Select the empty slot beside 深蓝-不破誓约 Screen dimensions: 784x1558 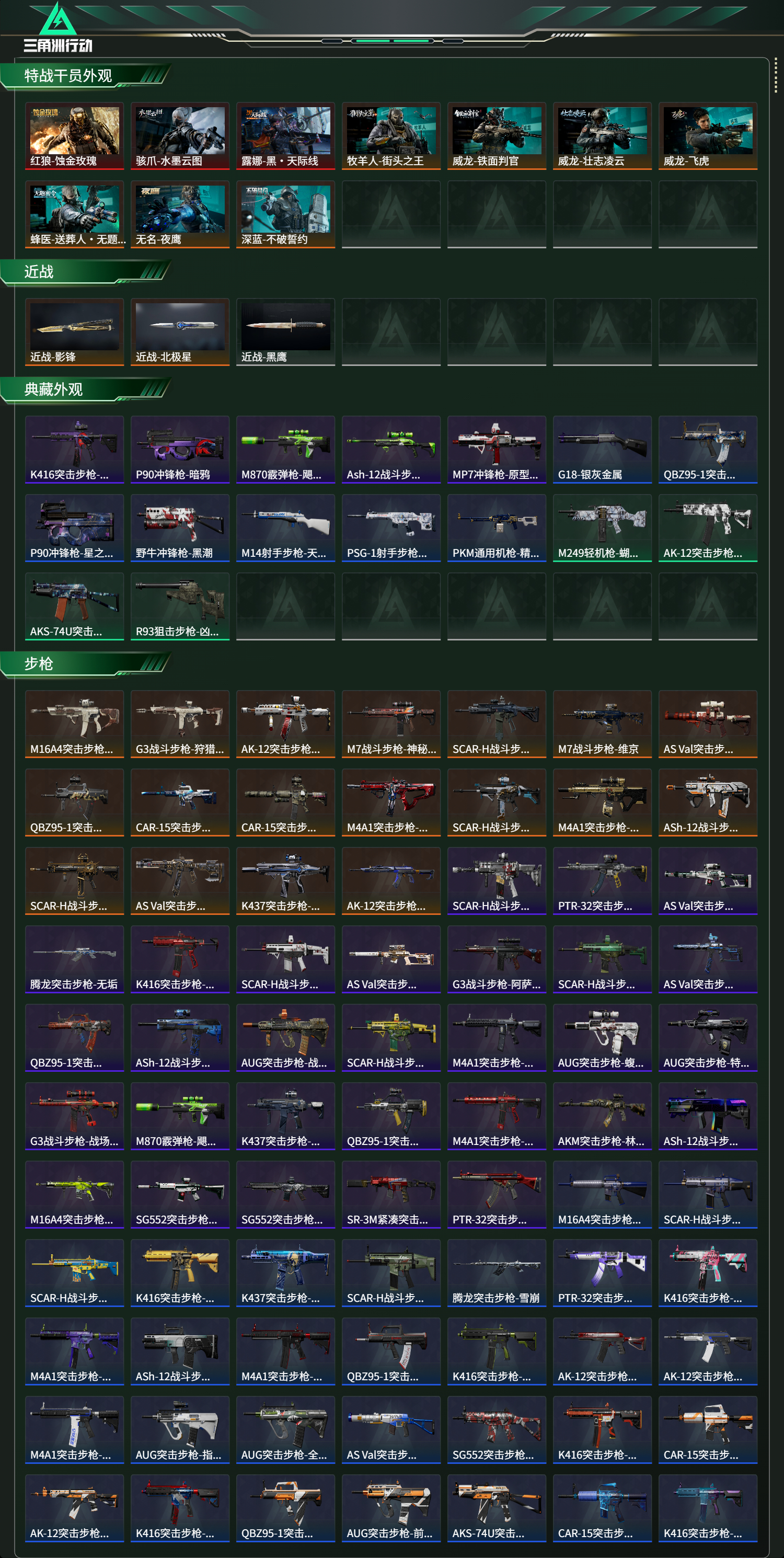click(x=391, y=214)
